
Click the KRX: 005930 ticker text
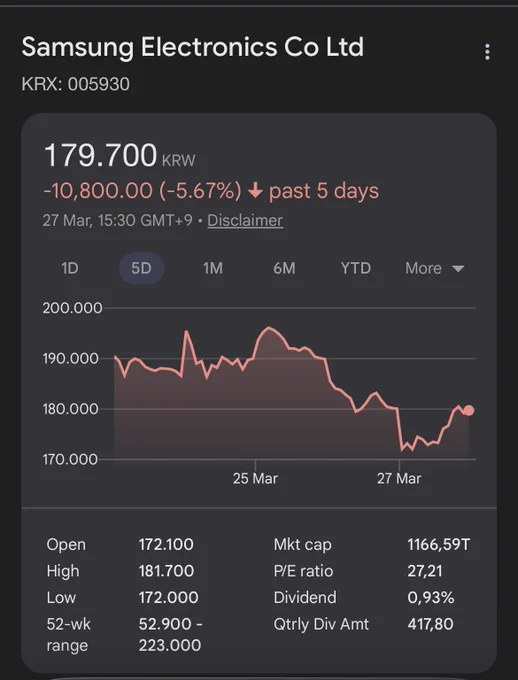pyautogui.click(x=75, y=84)
